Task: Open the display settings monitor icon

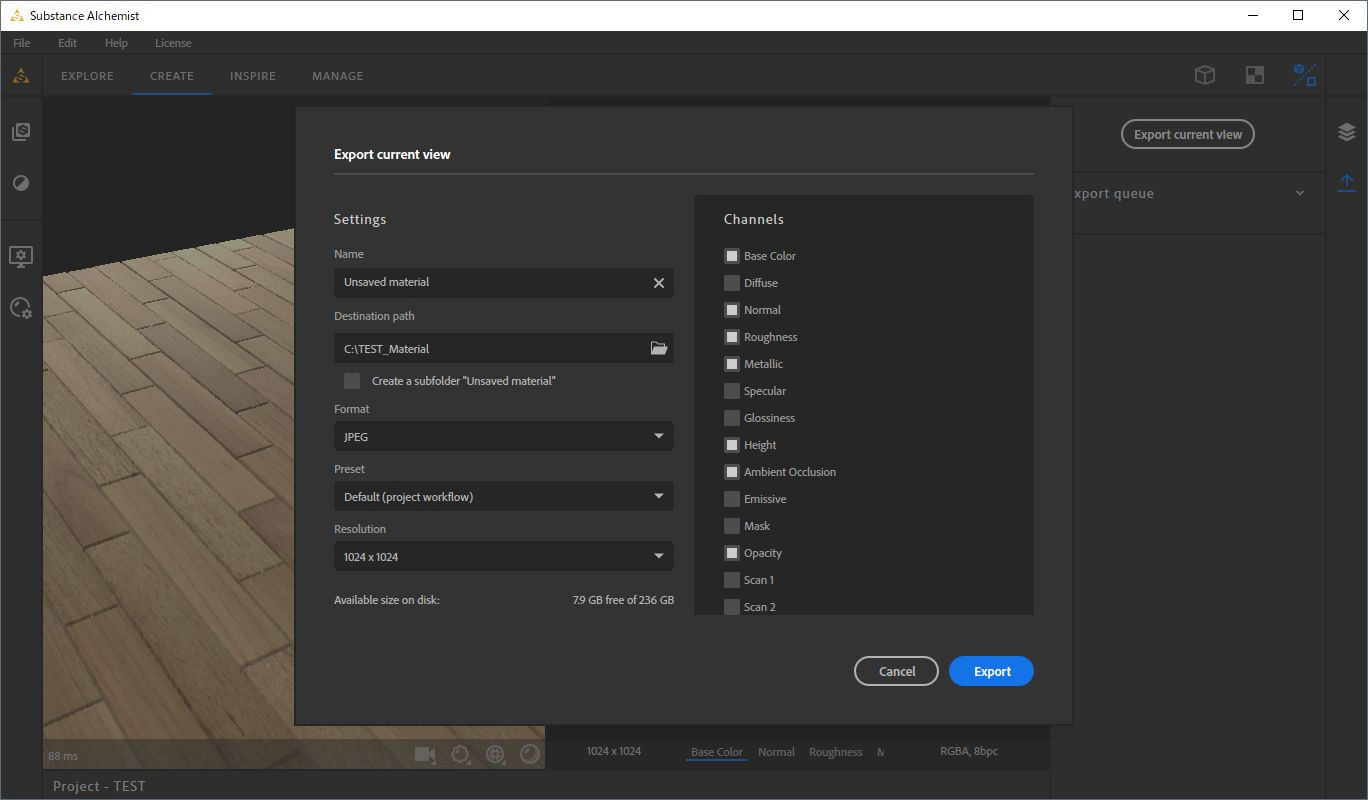Action: (21, 257)
